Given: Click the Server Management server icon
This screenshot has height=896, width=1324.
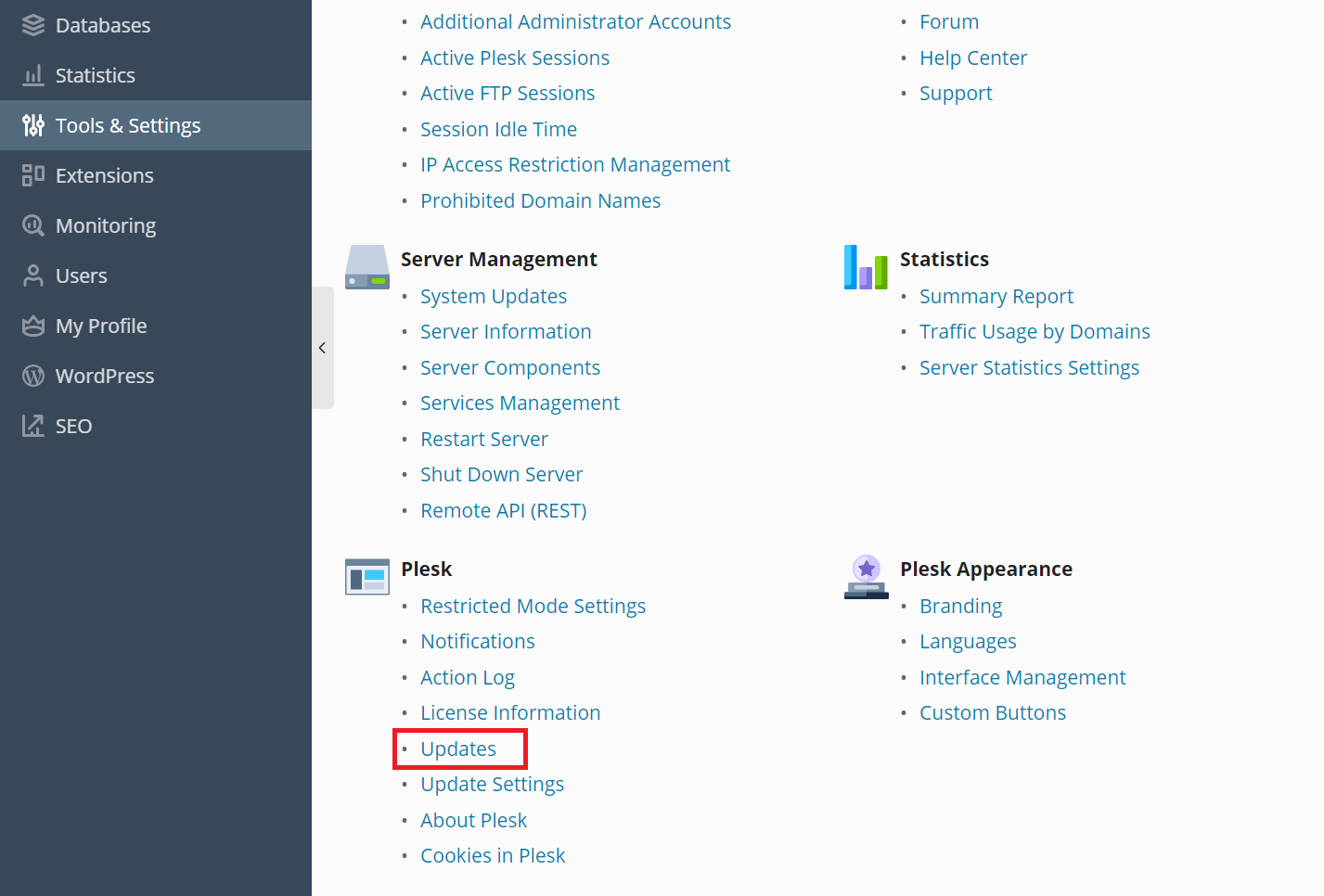Looking at the screenshot, I should [367, 267].
